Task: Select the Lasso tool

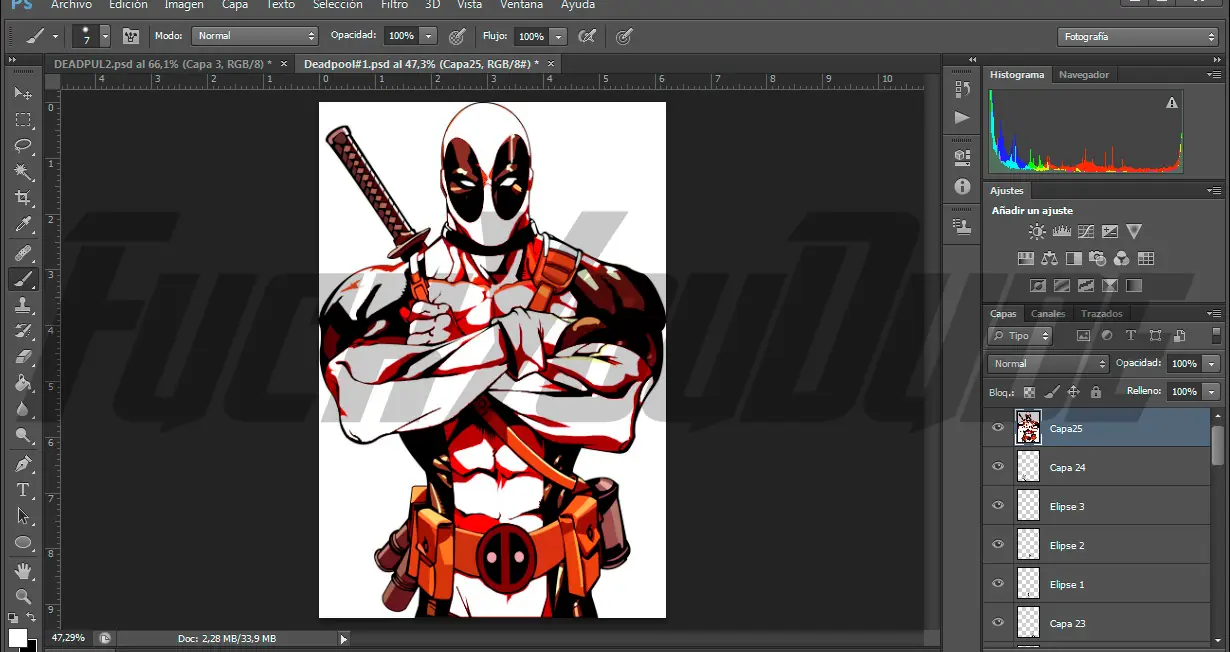Action: click(x=23, y=146)
